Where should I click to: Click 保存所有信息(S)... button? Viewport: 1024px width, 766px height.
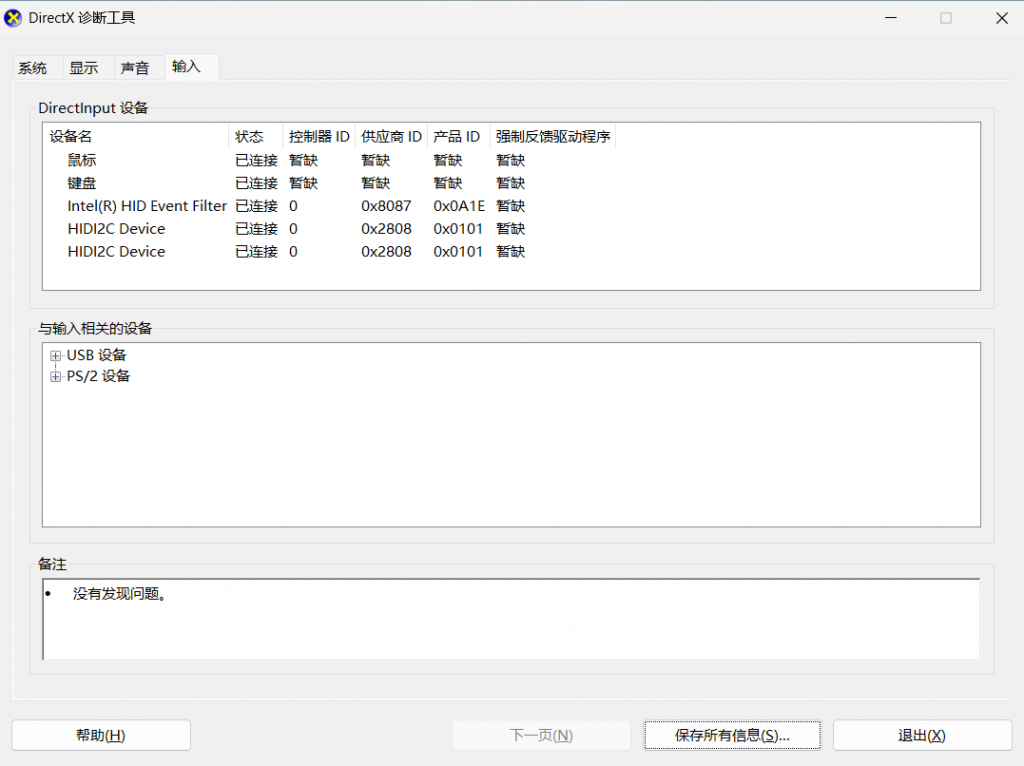pos(732,735)
